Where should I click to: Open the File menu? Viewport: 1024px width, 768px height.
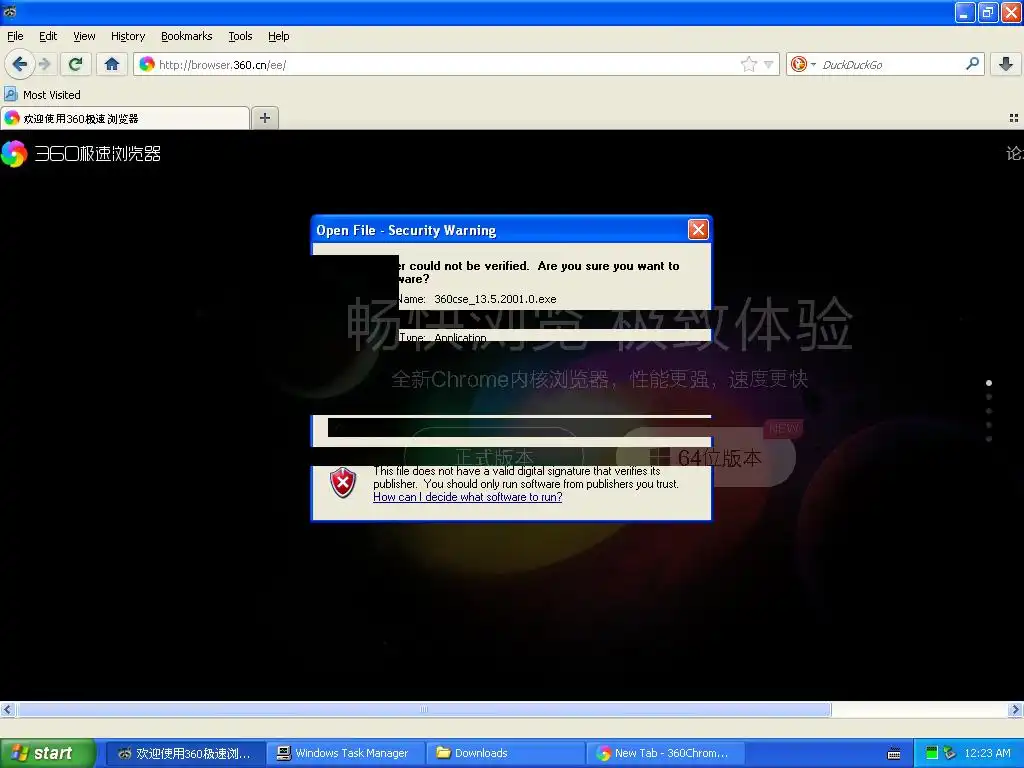15,36
